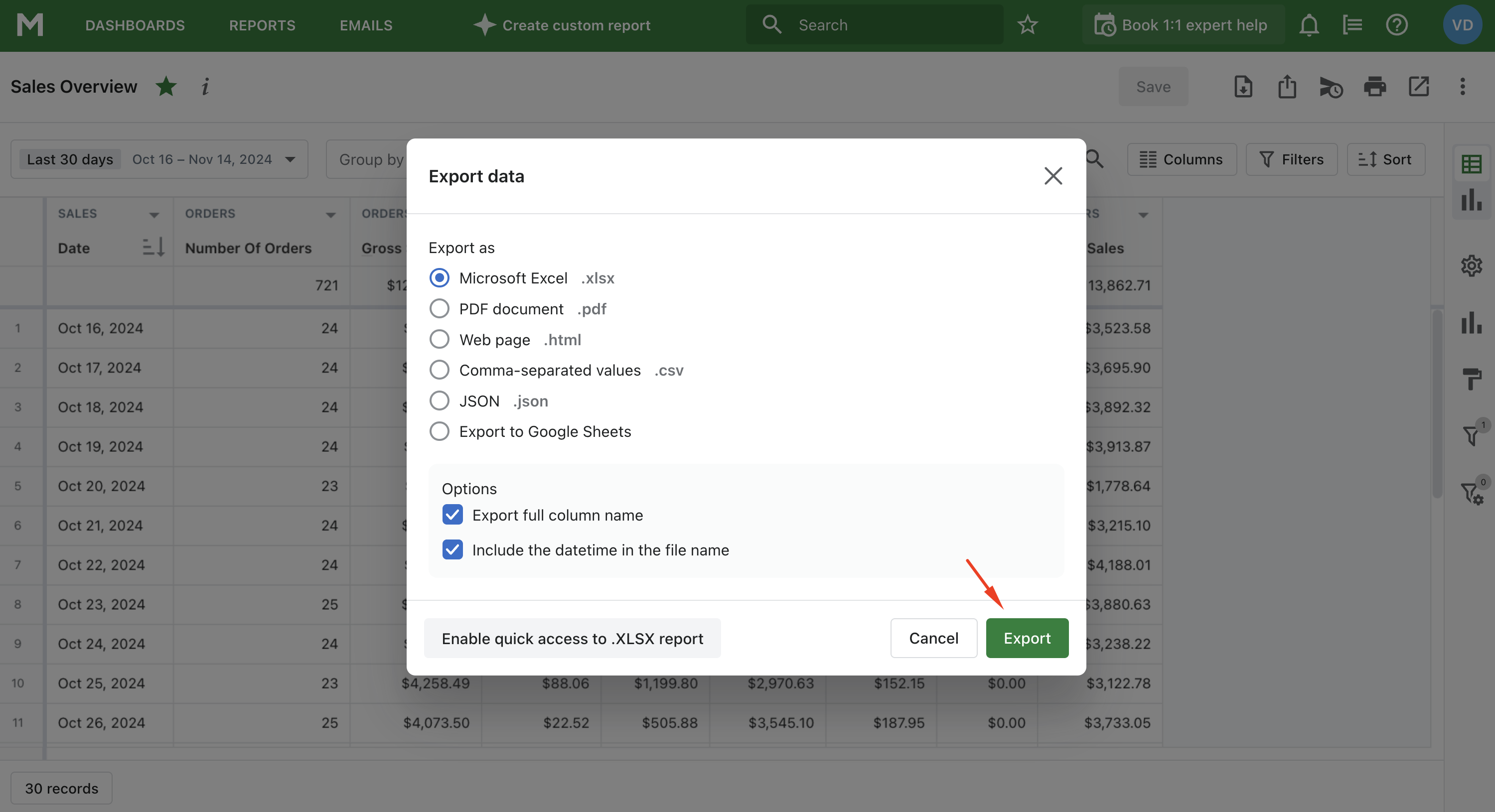1495x812 pixels.
Task: Click the green Export button
Action: click(x=1027, y=638)
